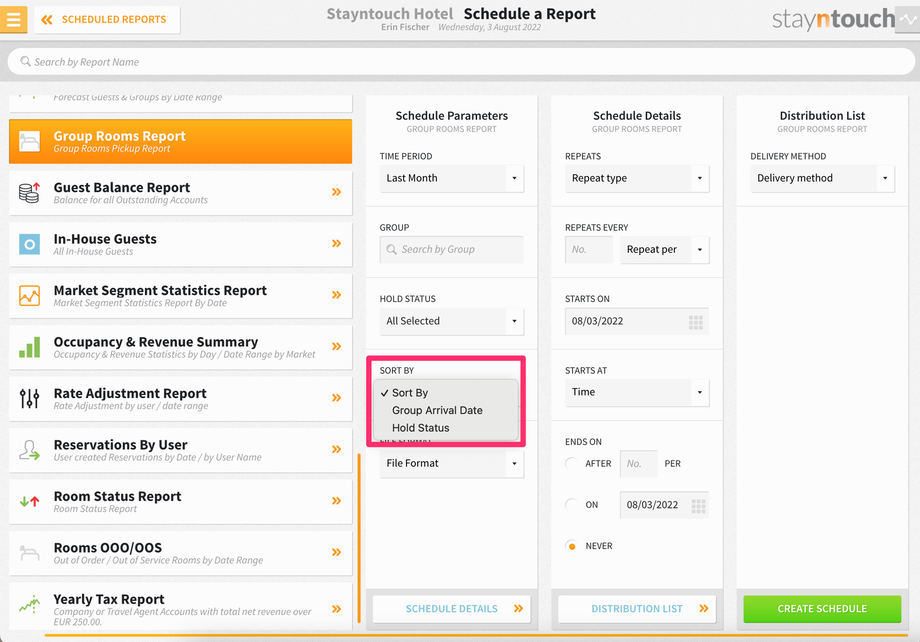Click the Schedule Details button
Screen dimensions: 920x642
[452, 609]
